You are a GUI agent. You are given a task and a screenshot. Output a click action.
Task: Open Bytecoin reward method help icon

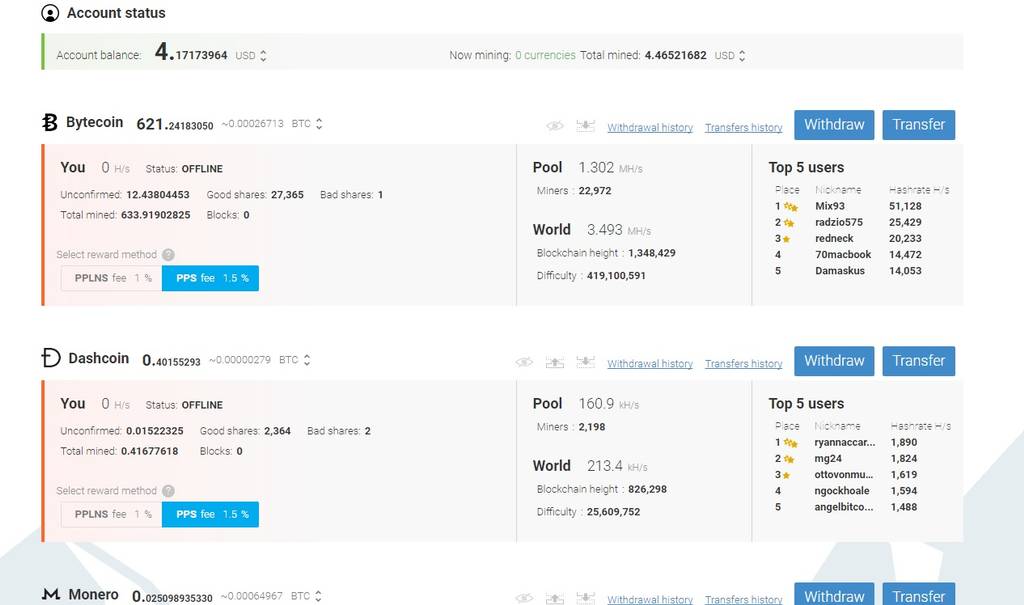tap(168, 255)
